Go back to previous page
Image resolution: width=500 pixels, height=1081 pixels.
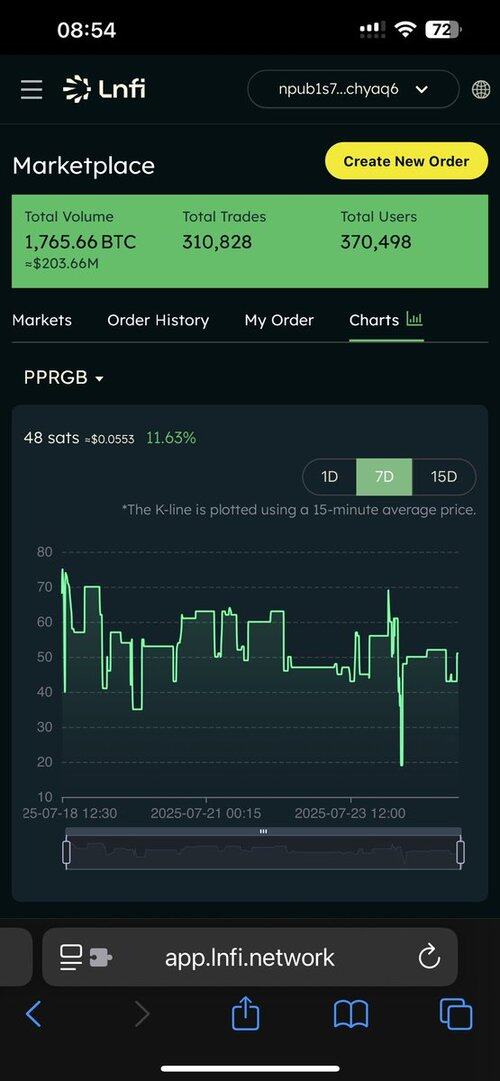33,1014
